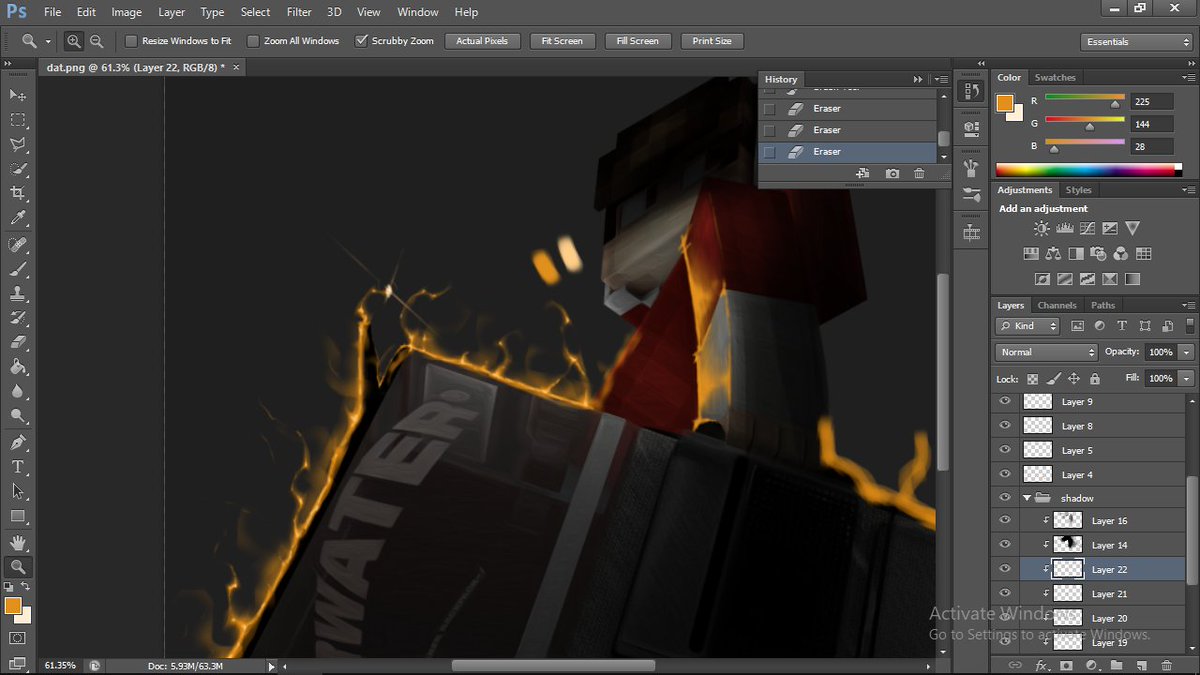
Task: Select the Healing Brush tool
Action: pos(18,245)
